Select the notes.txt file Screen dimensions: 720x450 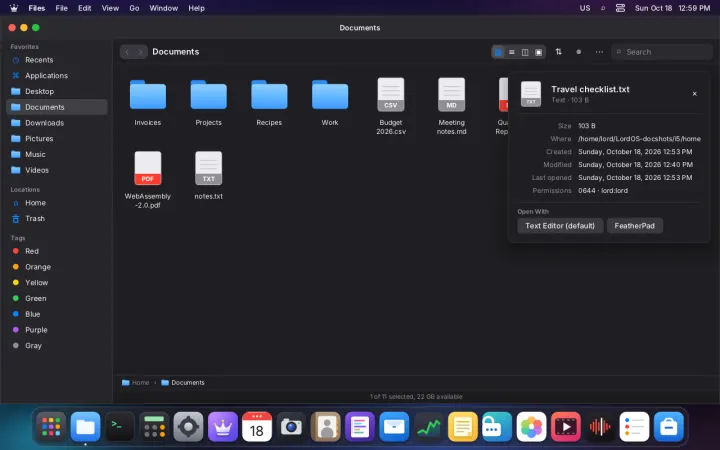coord(208,176)
